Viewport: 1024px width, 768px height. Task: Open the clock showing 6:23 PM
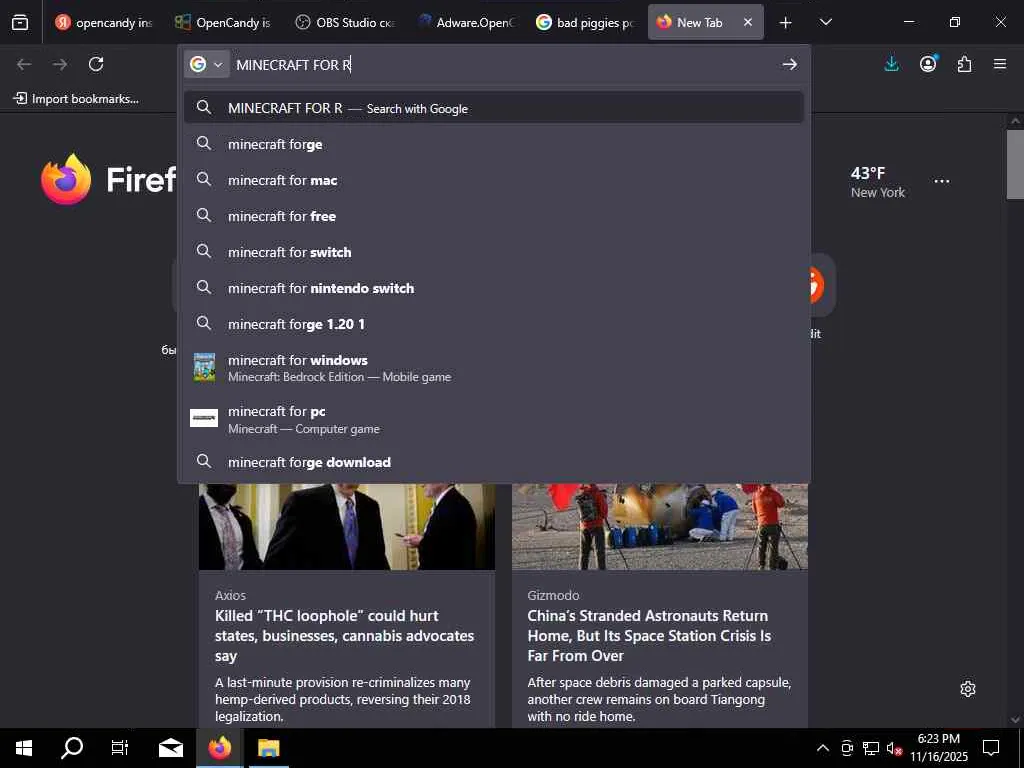pos(938,748)
